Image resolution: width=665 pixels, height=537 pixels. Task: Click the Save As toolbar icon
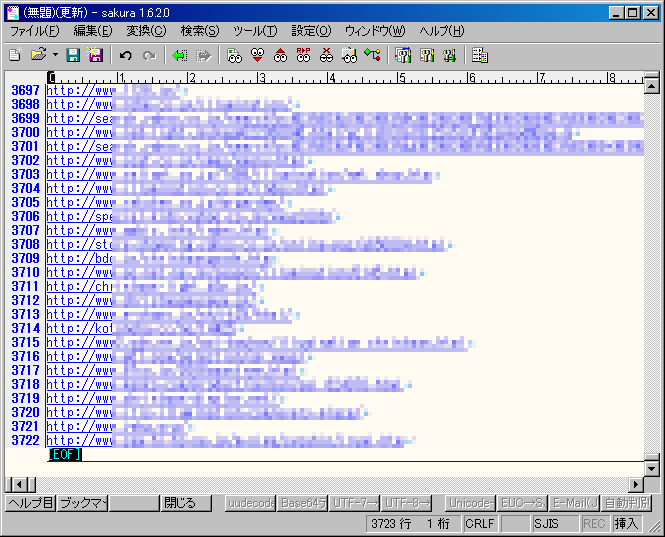pyautogui.click(x=95, y=55)
